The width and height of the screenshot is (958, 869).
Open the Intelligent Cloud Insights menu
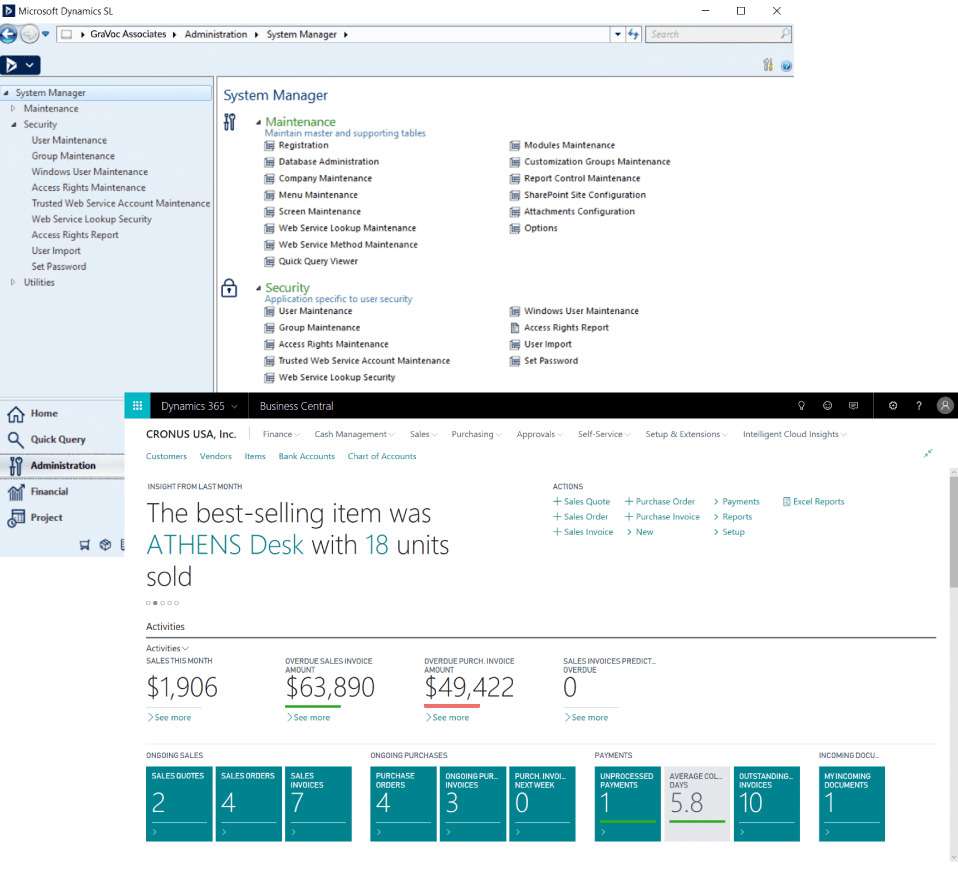point(794,434)
